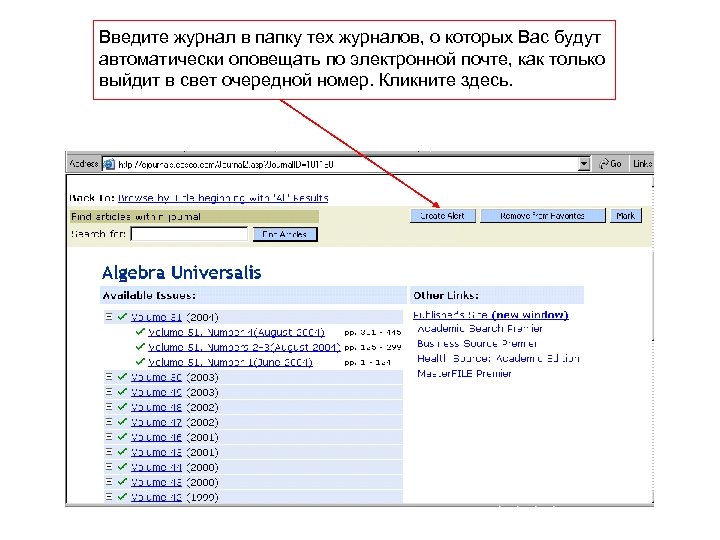
Task: Click the (1999) year text in the last row
Action: click(x=202, y=497)
